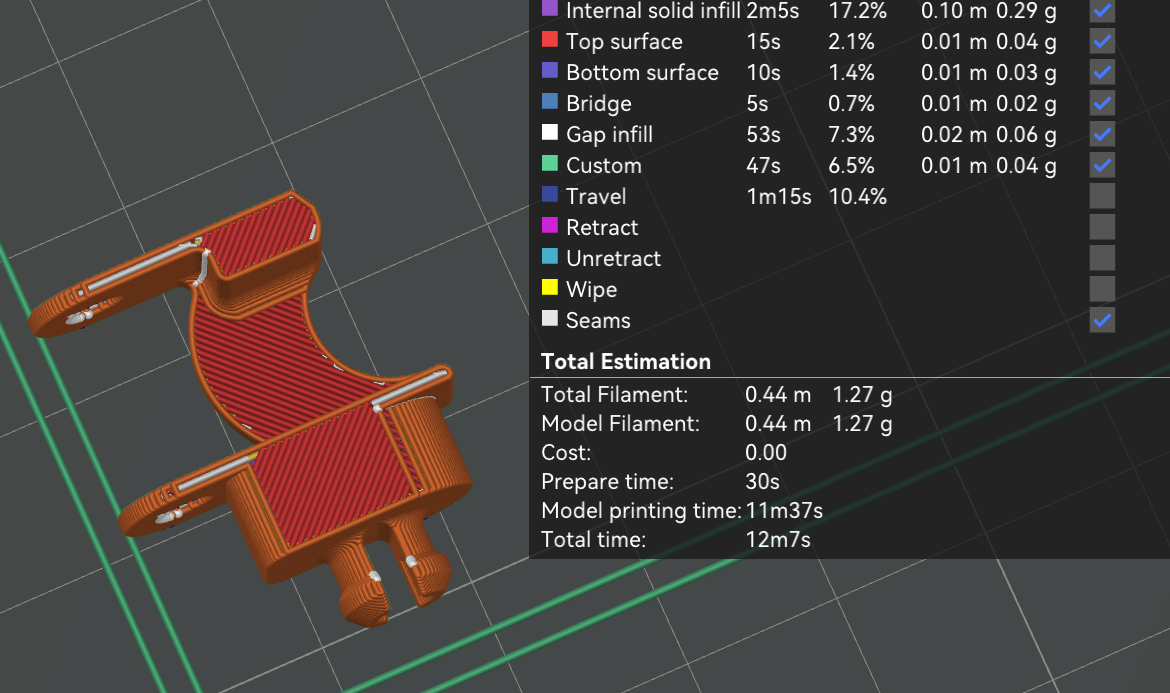Select the Seams row label
Image resolution: width=1170 pixels, height=693 pixels.
[x=598, y=321]
